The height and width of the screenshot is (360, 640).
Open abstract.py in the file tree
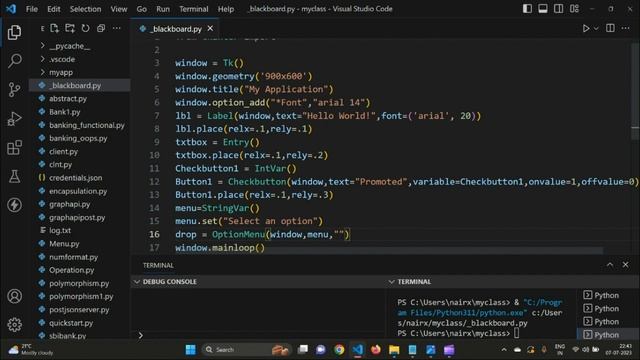[x=68, y=98]
